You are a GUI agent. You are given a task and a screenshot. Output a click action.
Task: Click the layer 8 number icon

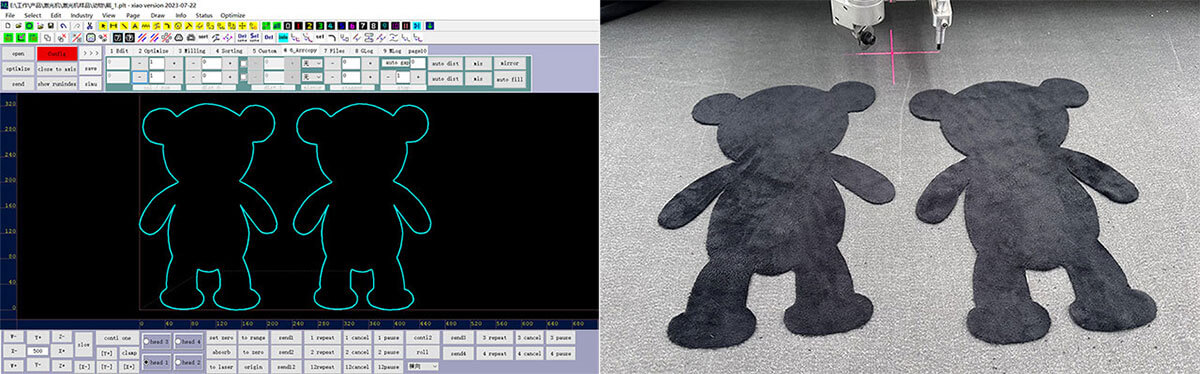click(x=373, y=25)
